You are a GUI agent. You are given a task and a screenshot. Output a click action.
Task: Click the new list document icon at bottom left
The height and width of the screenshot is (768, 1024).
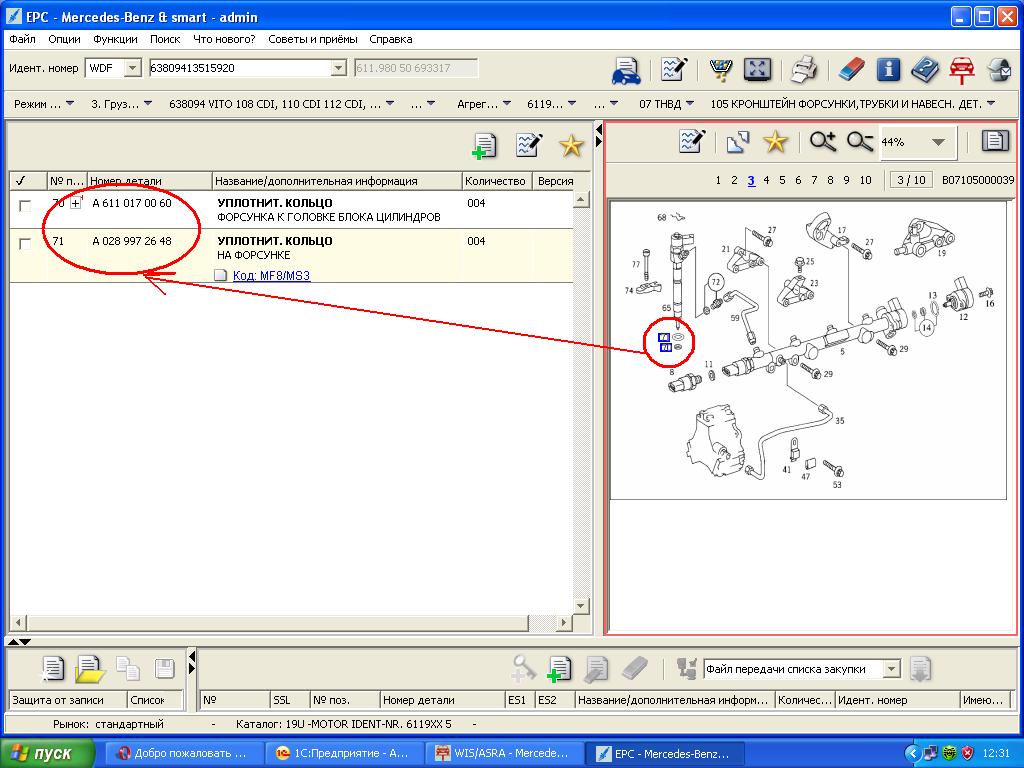point(52,669)
